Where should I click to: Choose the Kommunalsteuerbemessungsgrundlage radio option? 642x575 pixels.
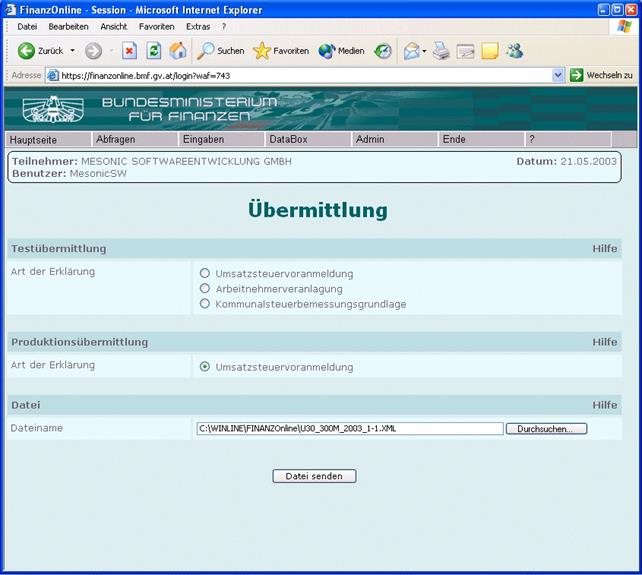pos(205,304)
